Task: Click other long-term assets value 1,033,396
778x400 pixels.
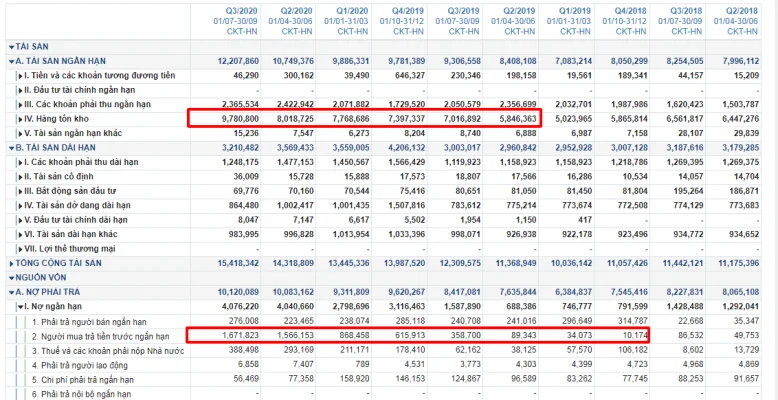Action: coord(405,234)
